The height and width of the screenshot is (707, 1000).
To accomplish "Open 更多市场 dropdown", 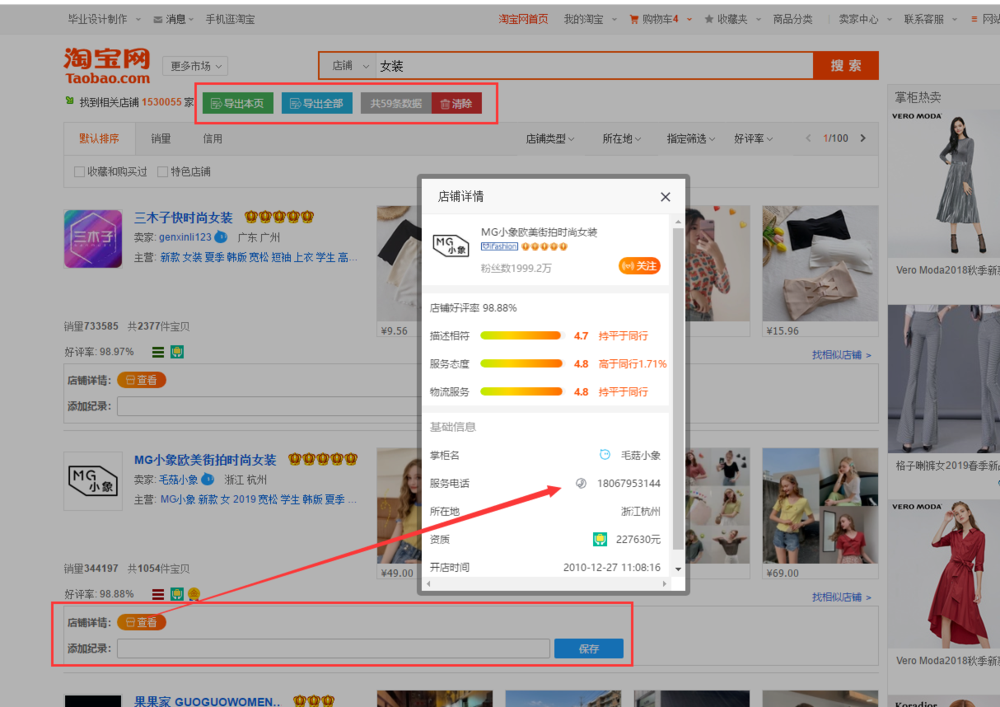I will pos(195,66).
